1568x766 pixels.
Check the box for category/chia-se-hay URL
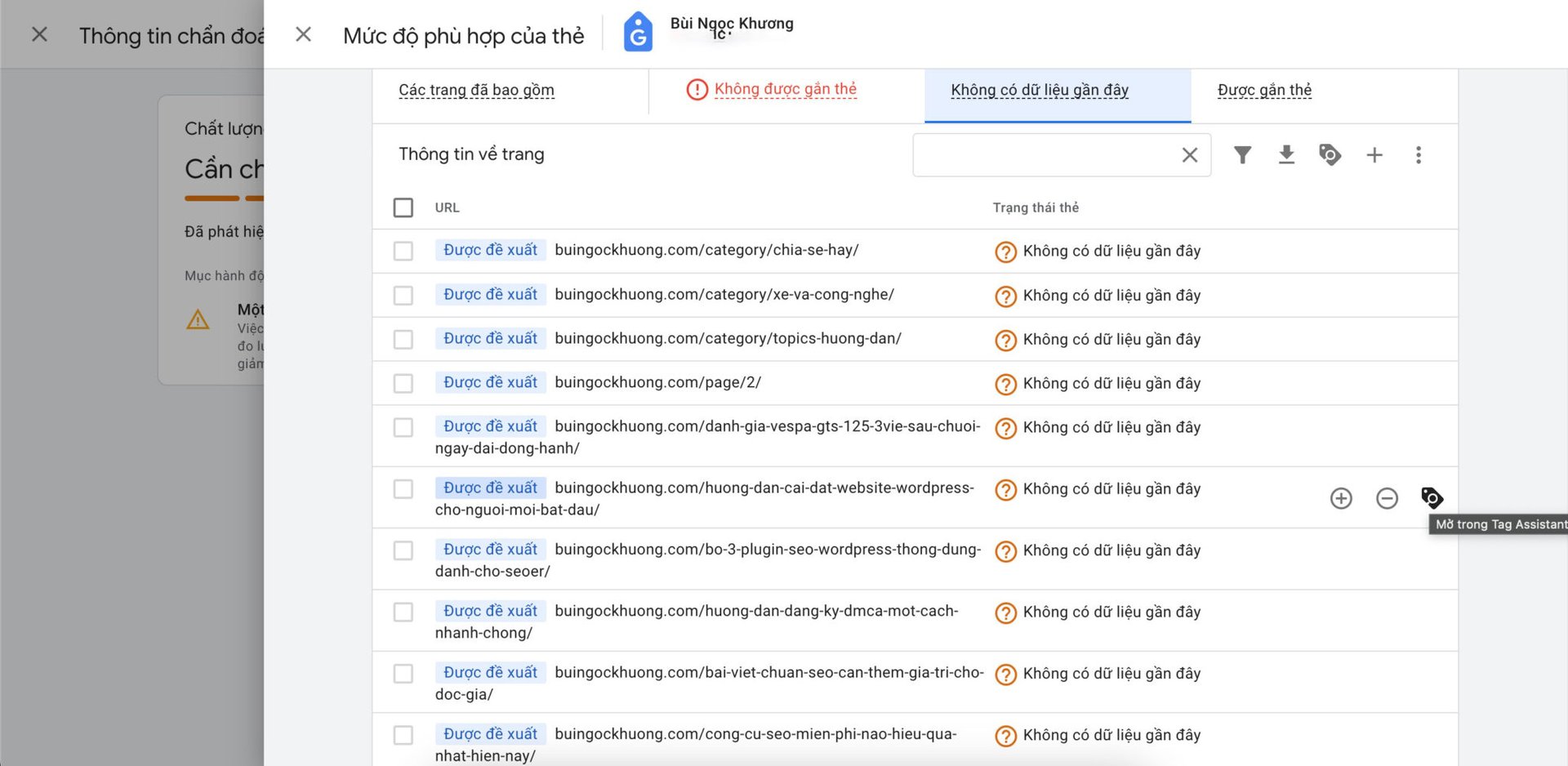coord(403,251)
